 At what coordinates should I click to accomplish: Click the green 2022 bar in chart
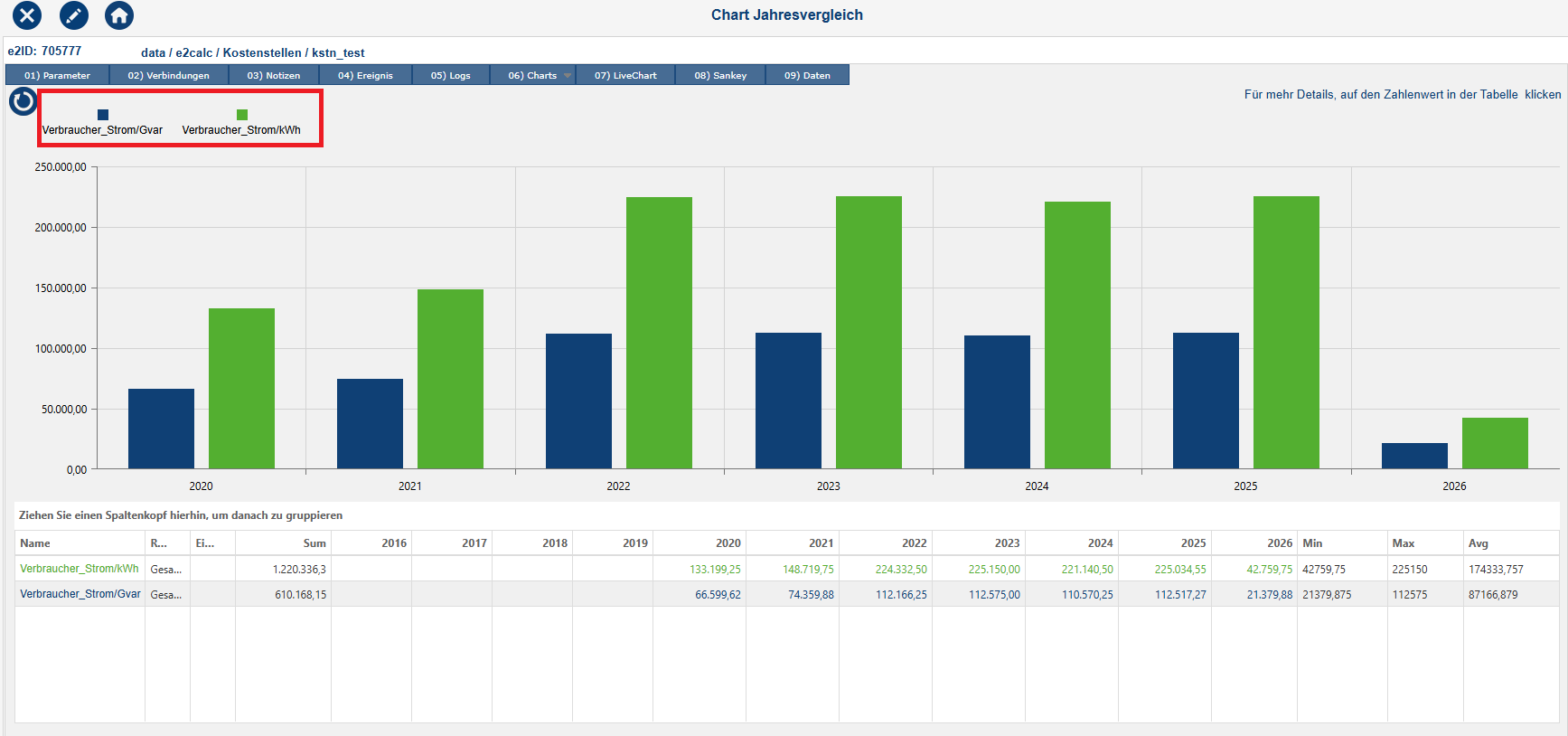tap(659, 333)
